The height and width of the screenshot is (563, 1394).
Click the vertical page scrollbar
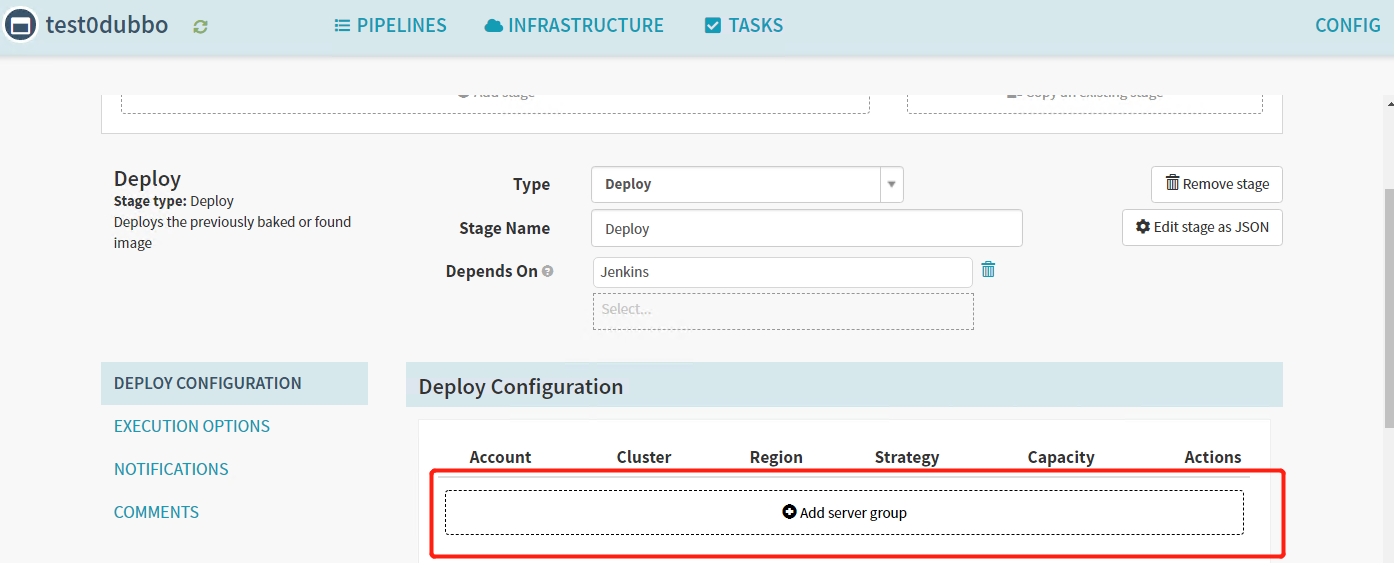(x=1387, y=300)
